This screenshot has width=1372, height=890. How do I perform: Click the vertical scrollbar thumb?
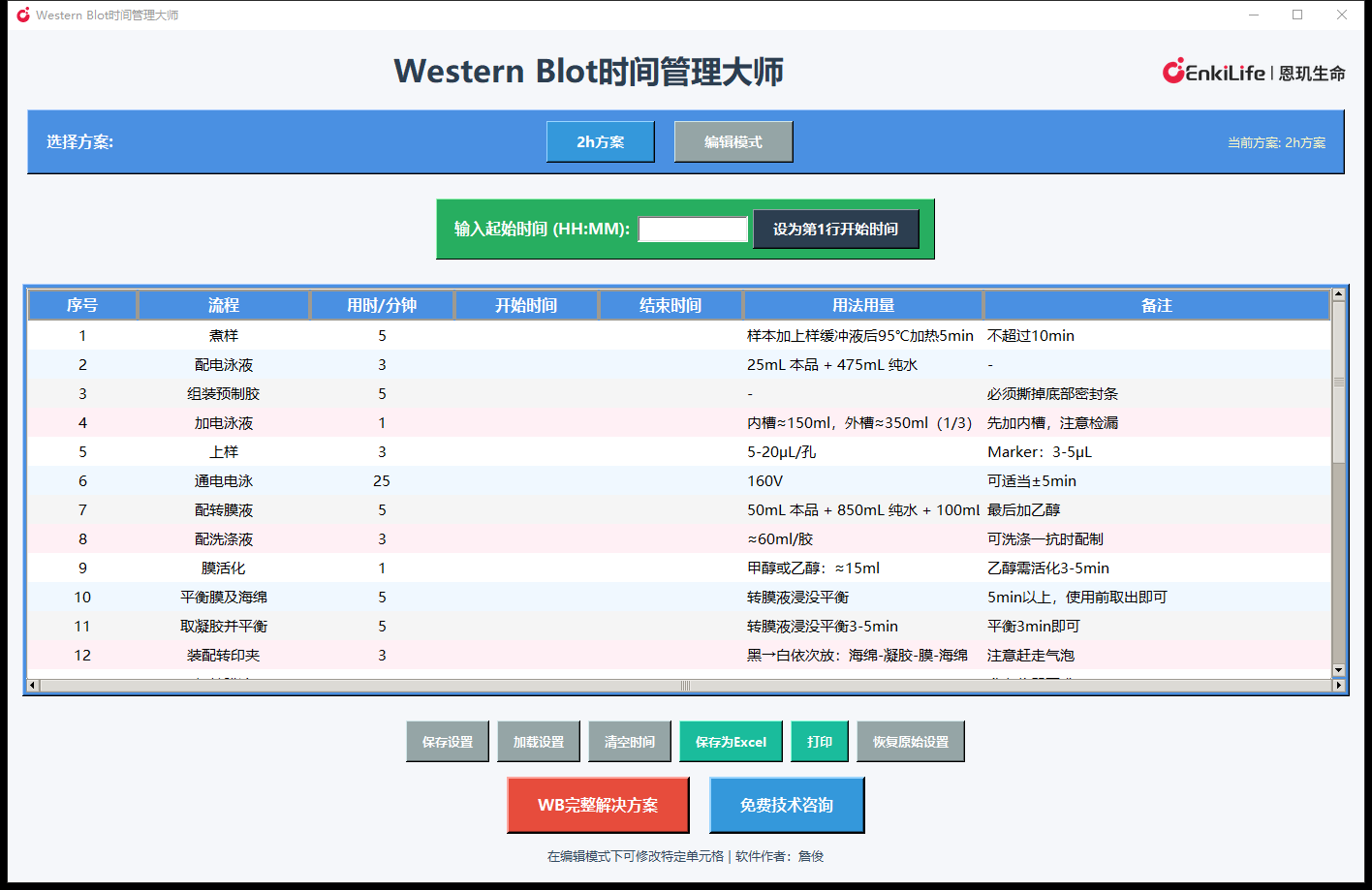click(1338, 382)
